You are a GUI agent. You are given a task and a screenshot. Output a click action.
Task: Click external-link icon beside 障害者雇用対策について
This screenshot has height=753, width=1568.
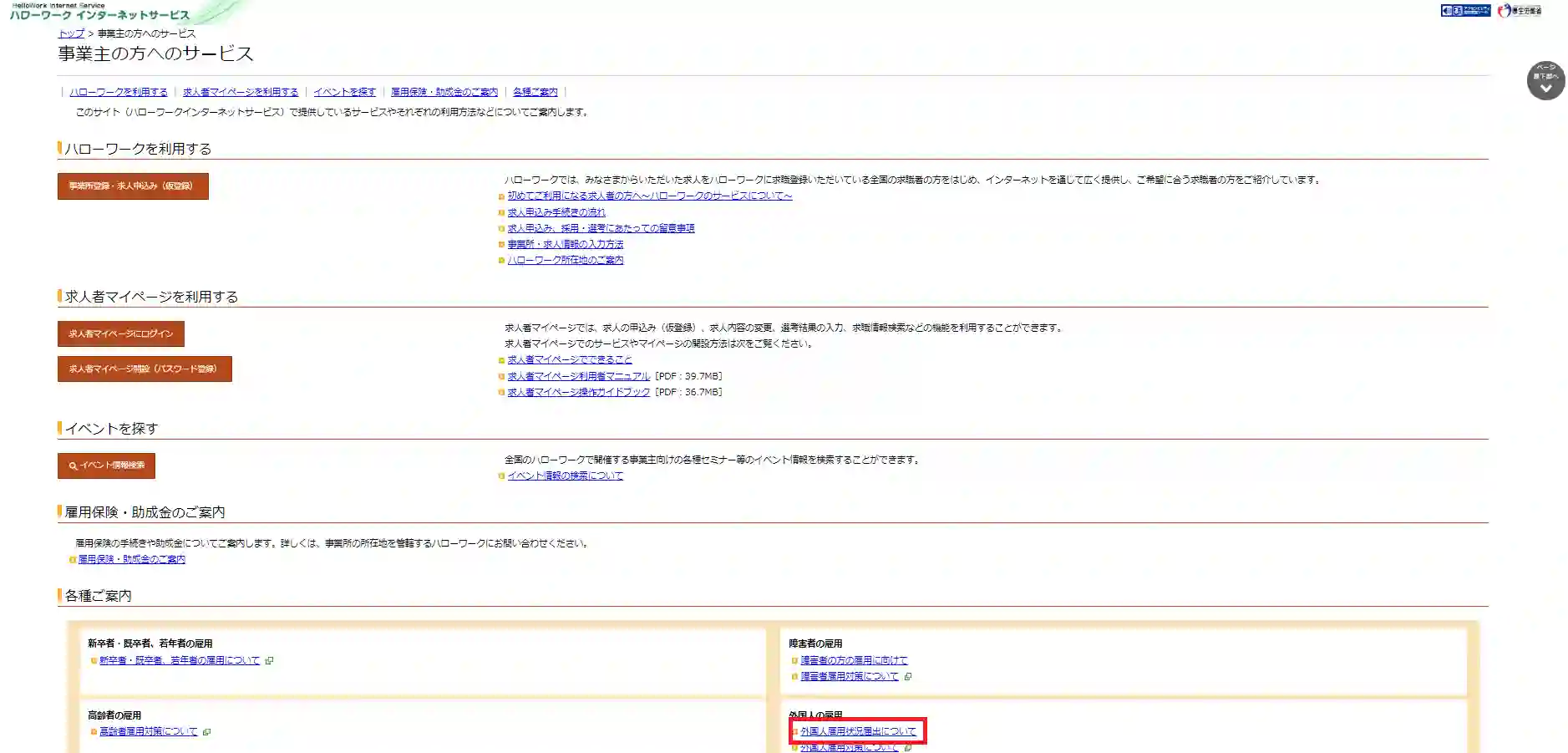(x=908, y=677)
